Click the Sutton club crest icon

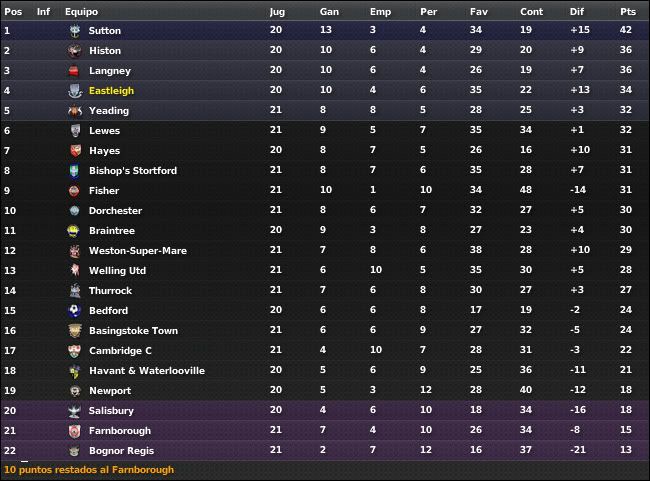point(75,31)
